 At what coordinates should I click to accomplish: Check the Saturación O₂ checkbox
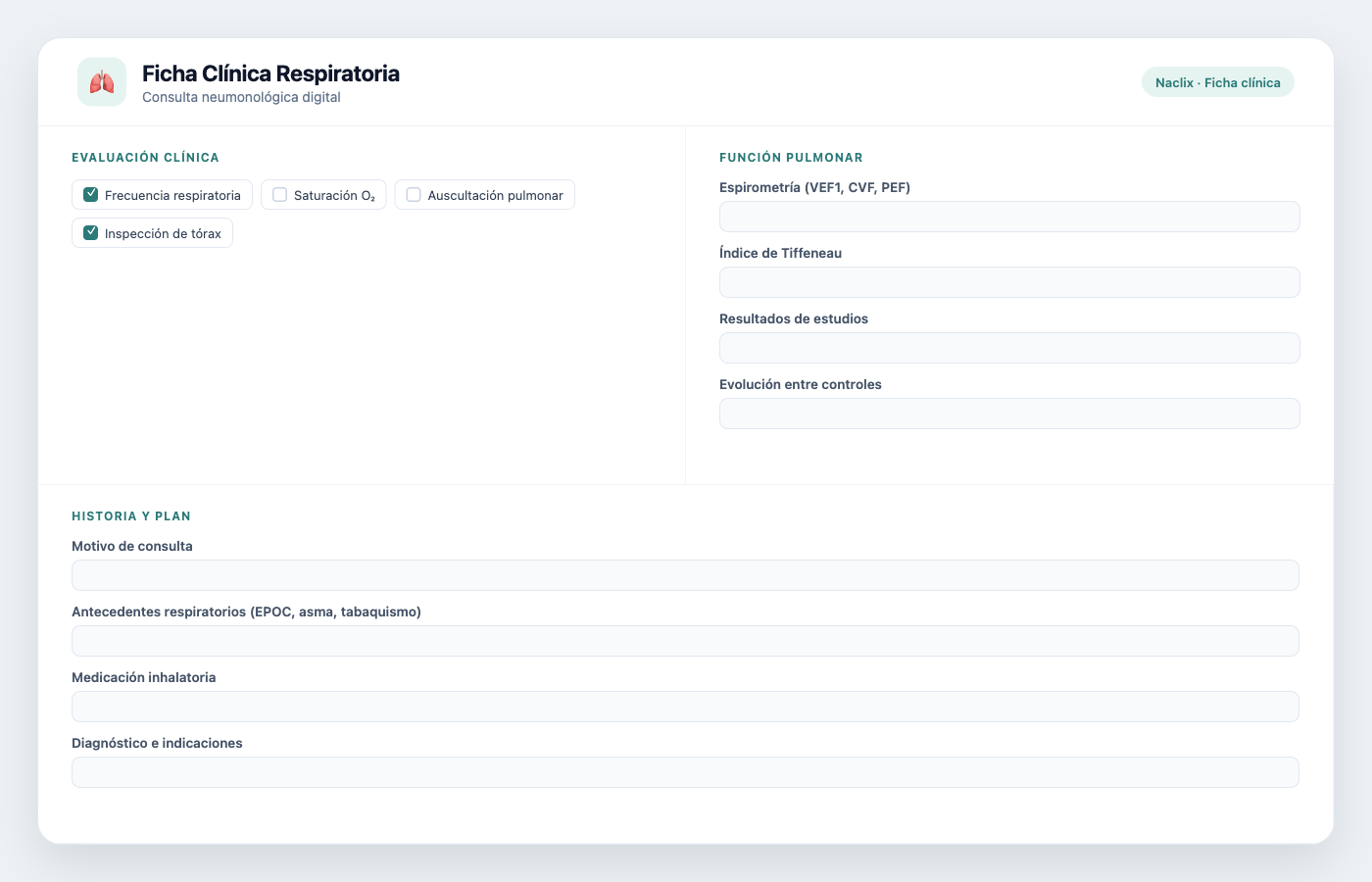tap(280, 195)
